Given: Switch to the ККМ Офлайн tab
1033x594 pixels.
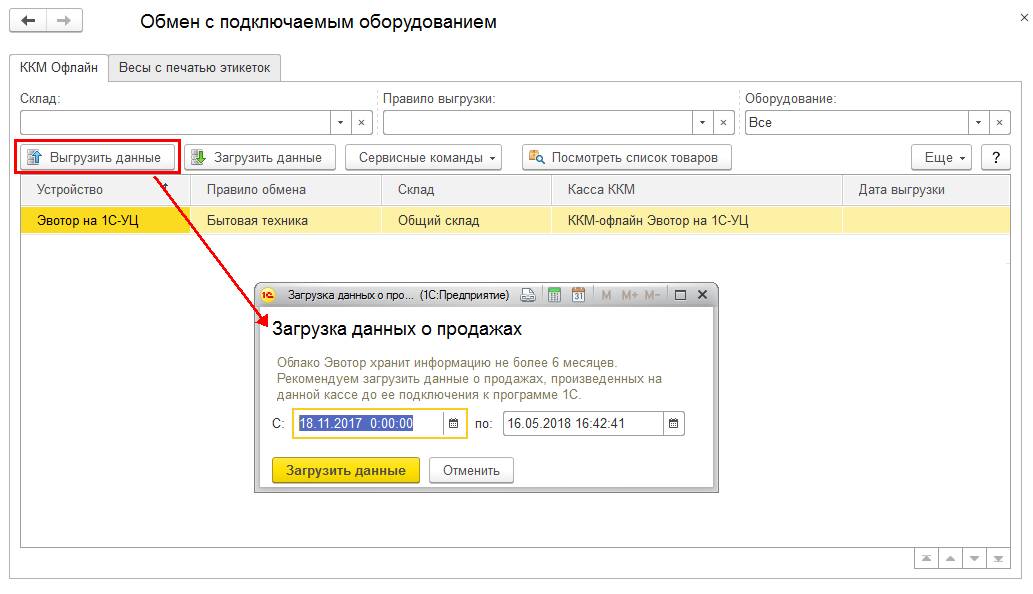Looking at the screenshot, I should click(x=59, y=68).
